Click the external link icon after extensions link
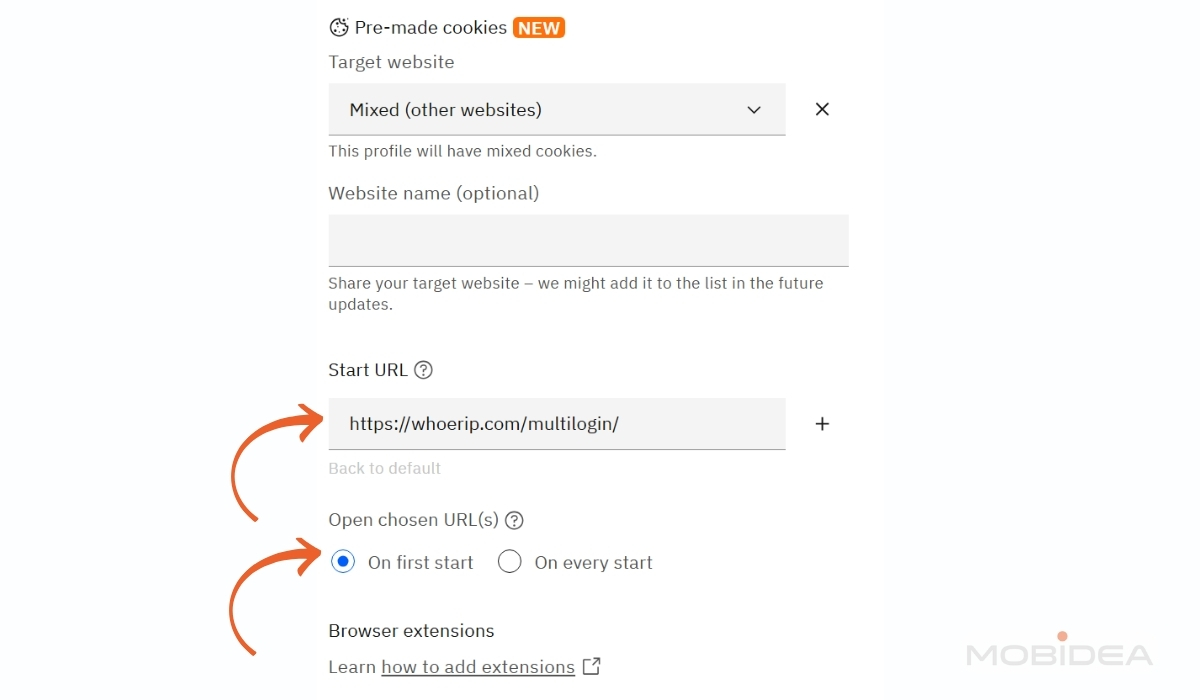Image resolution: width=1200 pixels, height=700 pixels. tap(592, 666)
